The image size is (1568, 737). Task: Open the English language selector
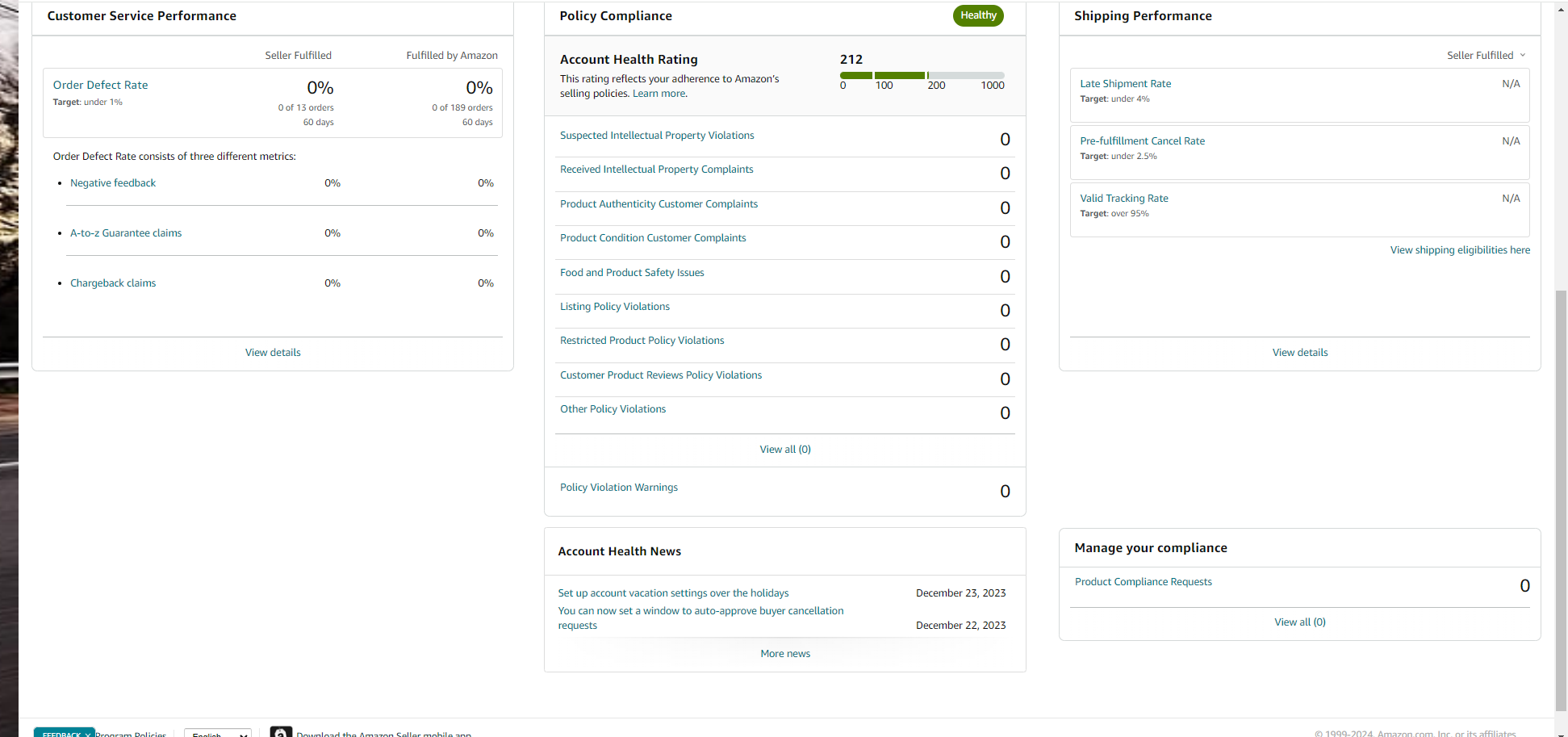[218, 733]
